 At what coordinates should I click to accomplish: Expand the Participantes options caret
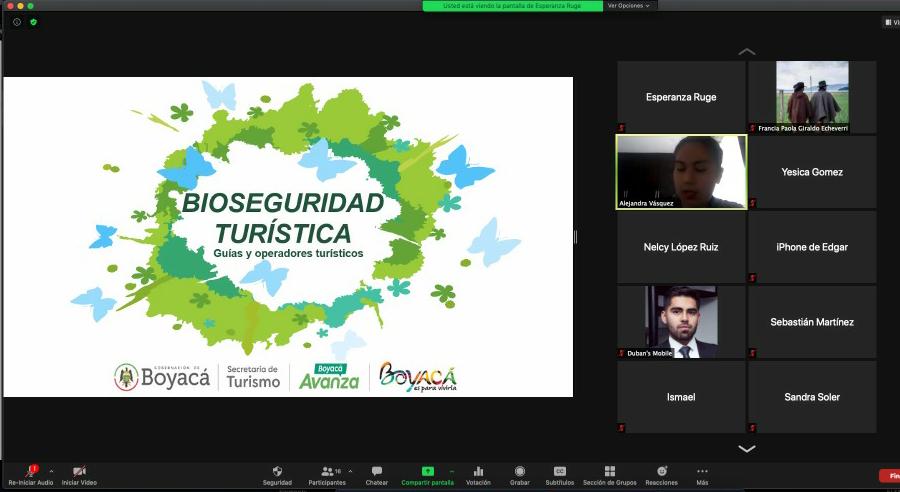point(350,470)
